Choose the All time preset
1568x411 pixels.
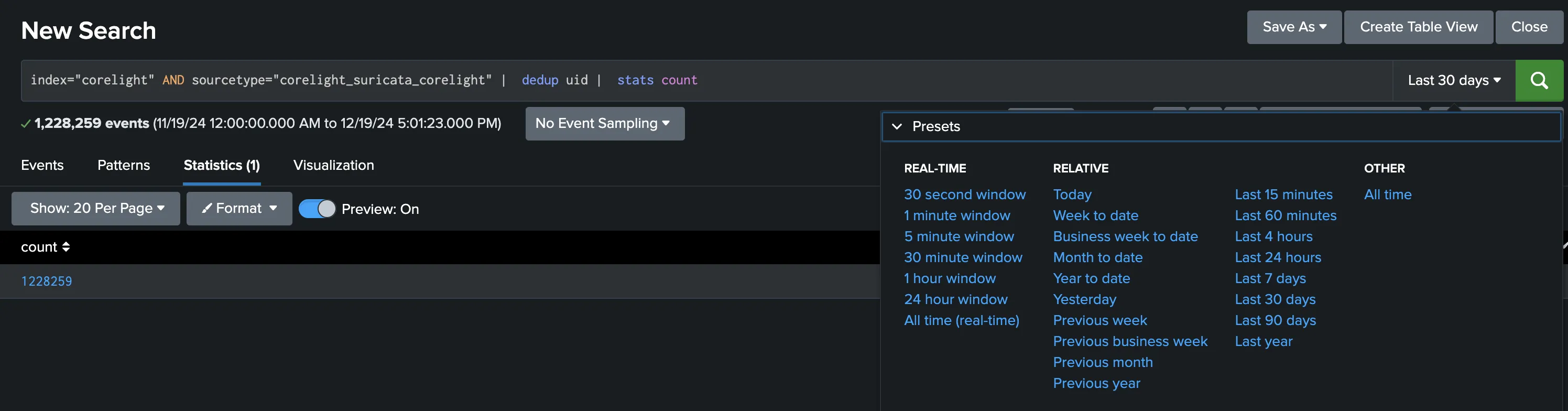pos(1387,194)
